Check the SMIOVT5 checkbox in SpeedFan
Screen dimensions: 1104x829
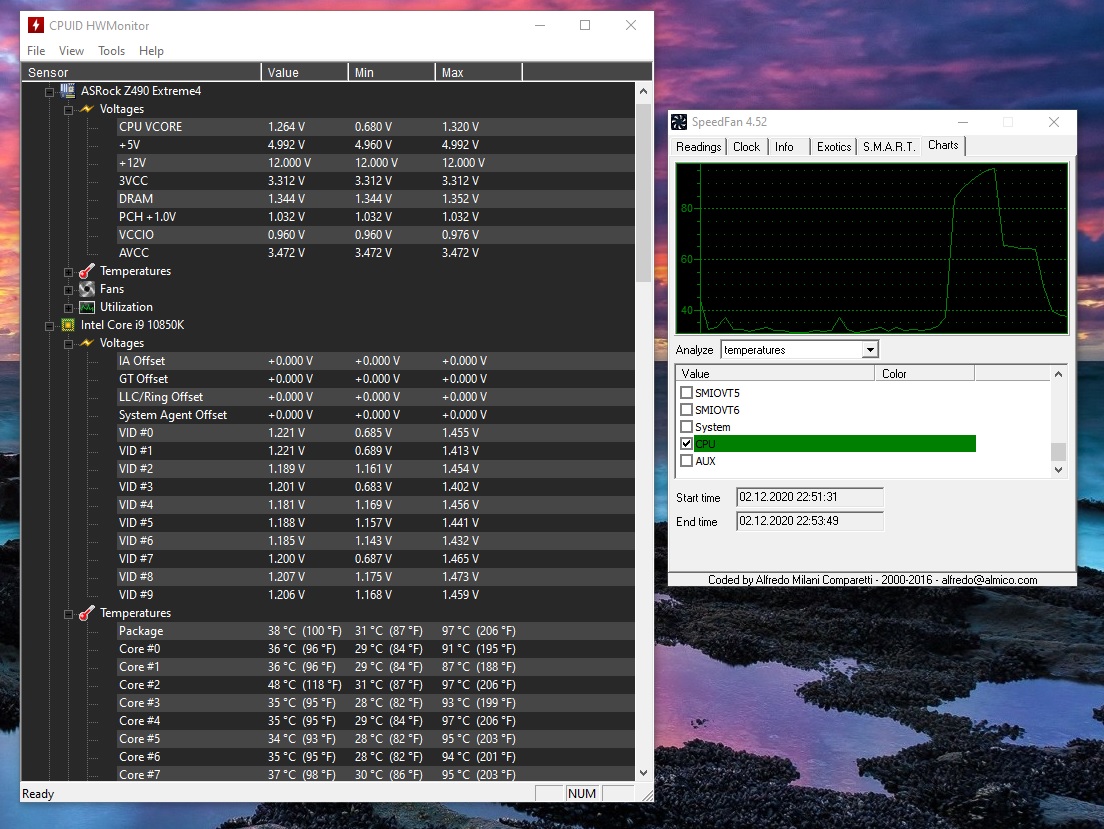coord(686,392)
